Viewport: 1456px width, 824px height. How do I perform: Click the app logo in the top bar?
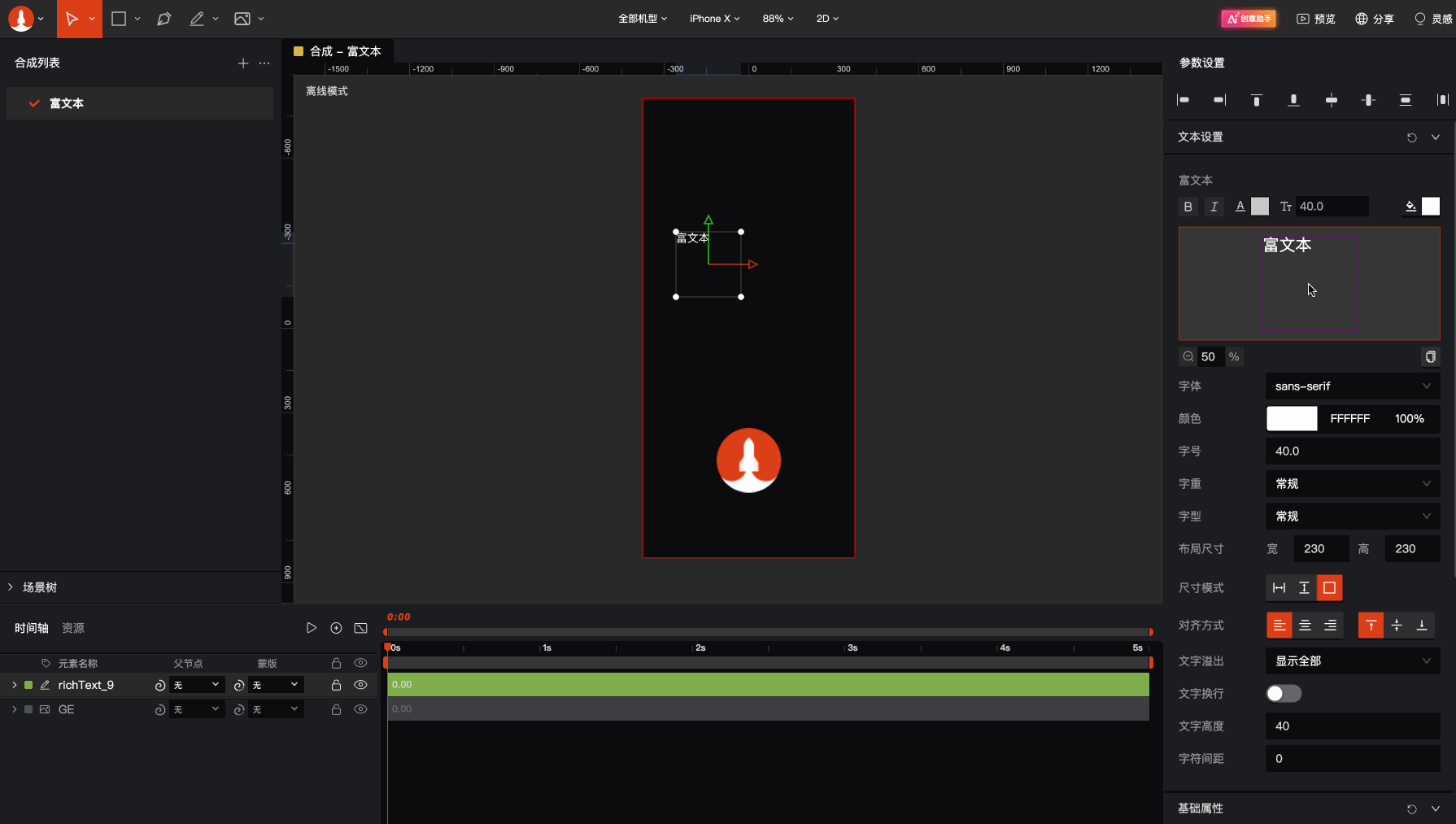[x=21, y=19]
